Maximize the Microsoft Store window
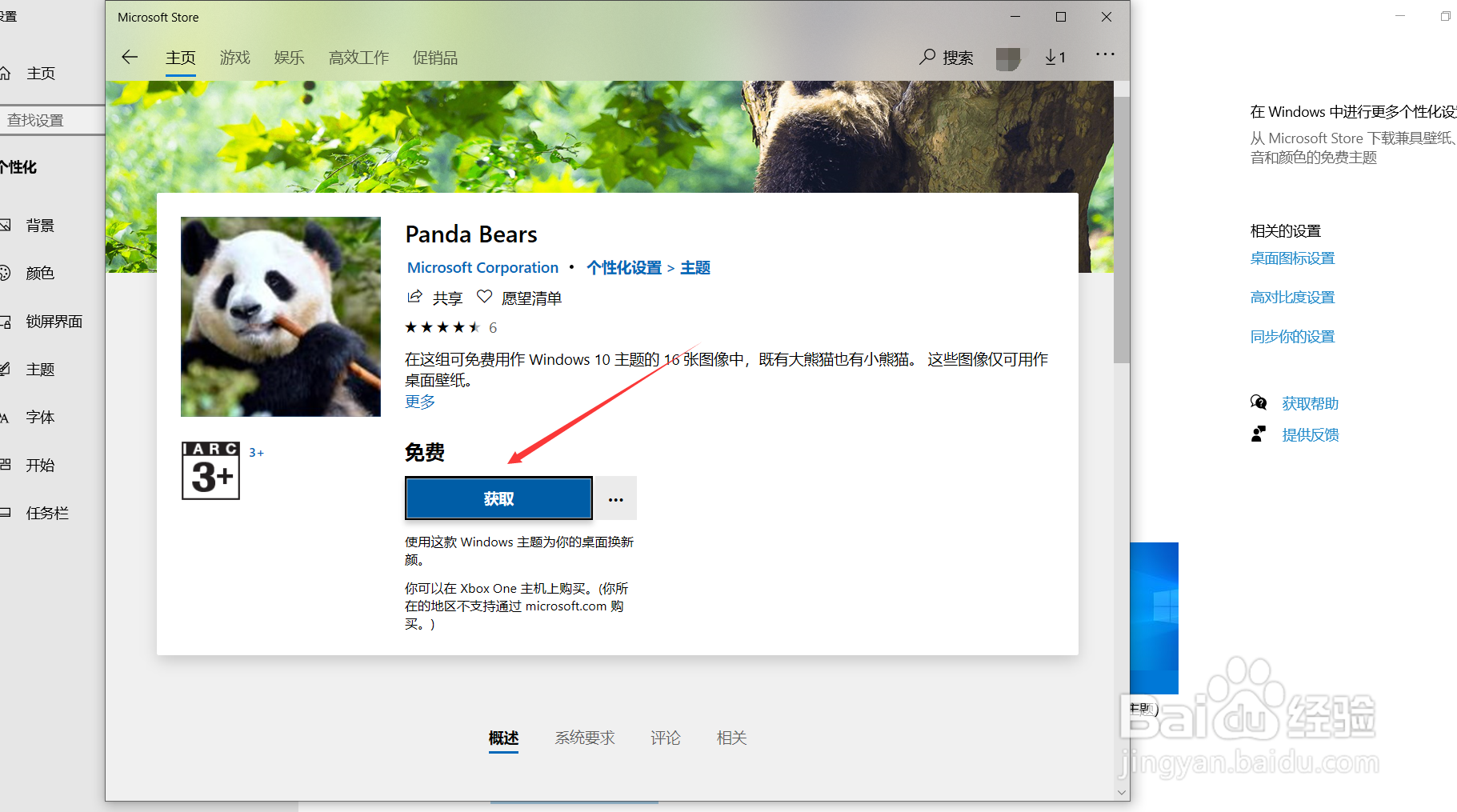Viewport: 1457px width, 812px height. point(1061,17)
